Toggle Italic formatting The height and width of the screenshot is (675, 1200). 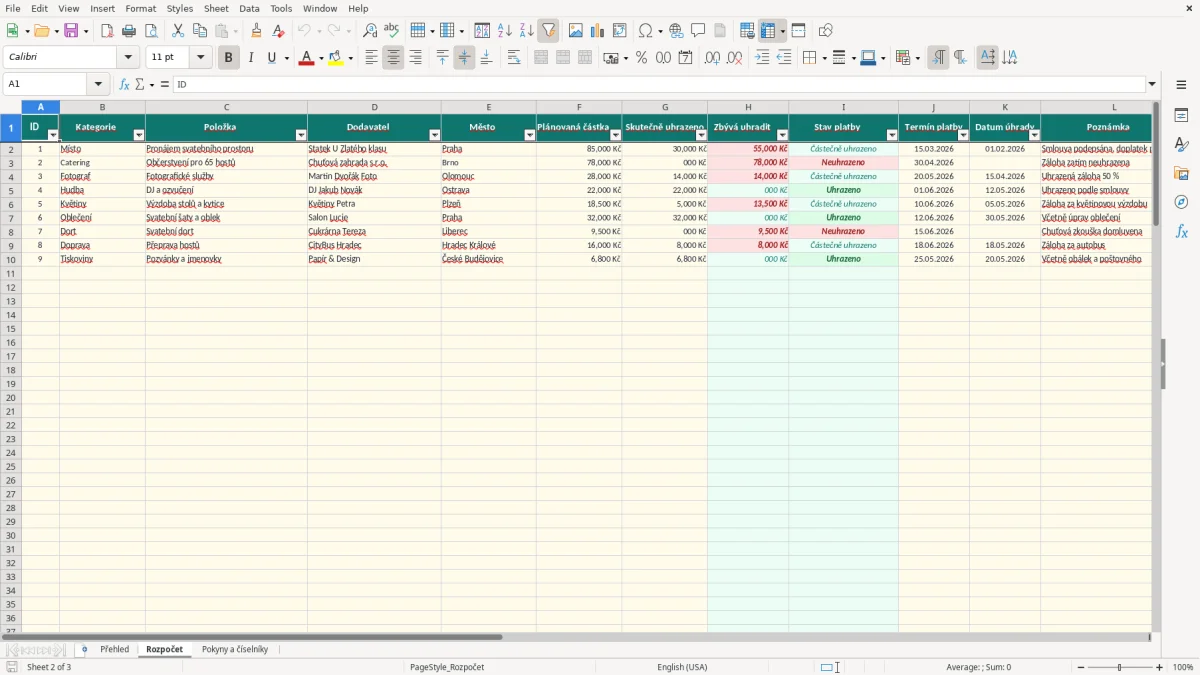[x=250, y=58]
